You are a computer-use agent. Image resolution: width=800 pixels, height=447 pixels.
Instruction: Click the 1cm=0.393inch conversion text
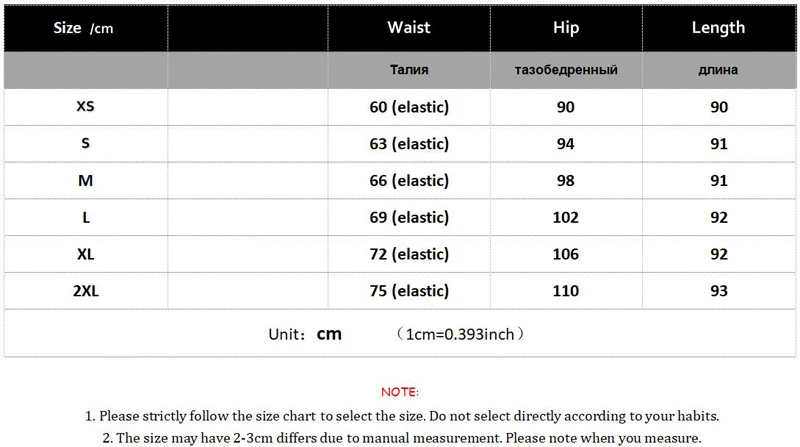pyautogui.click(x=460, y=334)
